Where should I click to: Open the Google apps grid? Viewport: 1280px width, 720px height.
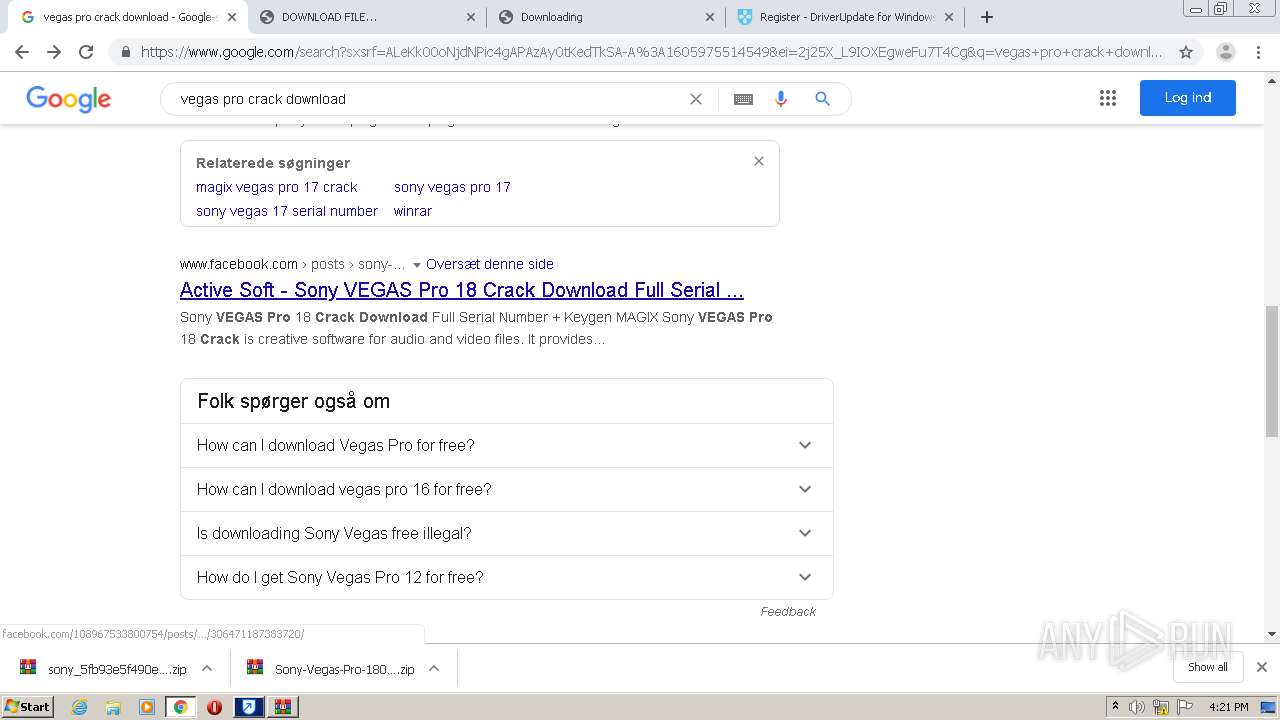[x=1108, y=98]
